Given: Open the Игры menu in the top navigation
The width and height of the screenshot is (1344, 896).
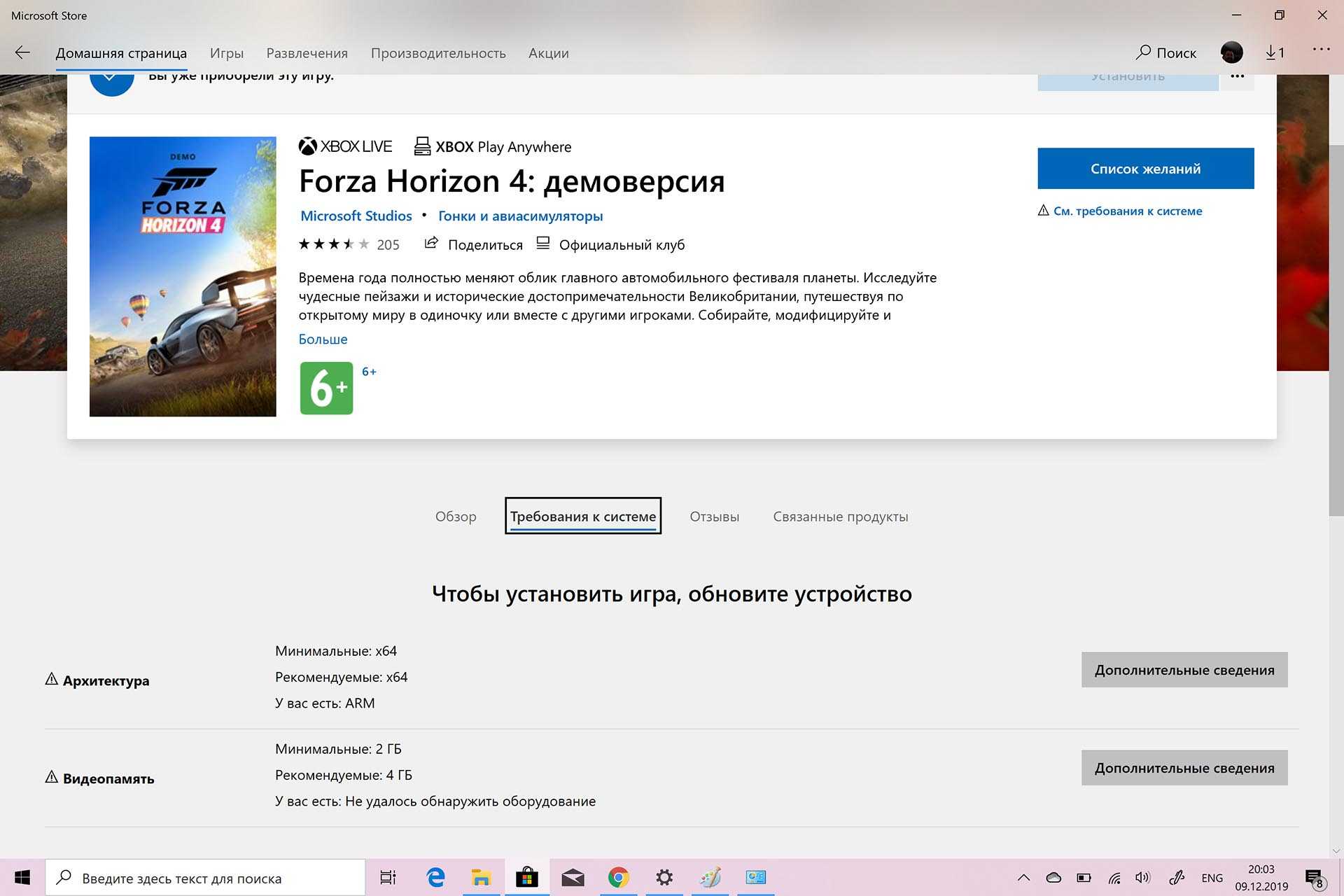Looking at the screenshot, I should 227,53.
